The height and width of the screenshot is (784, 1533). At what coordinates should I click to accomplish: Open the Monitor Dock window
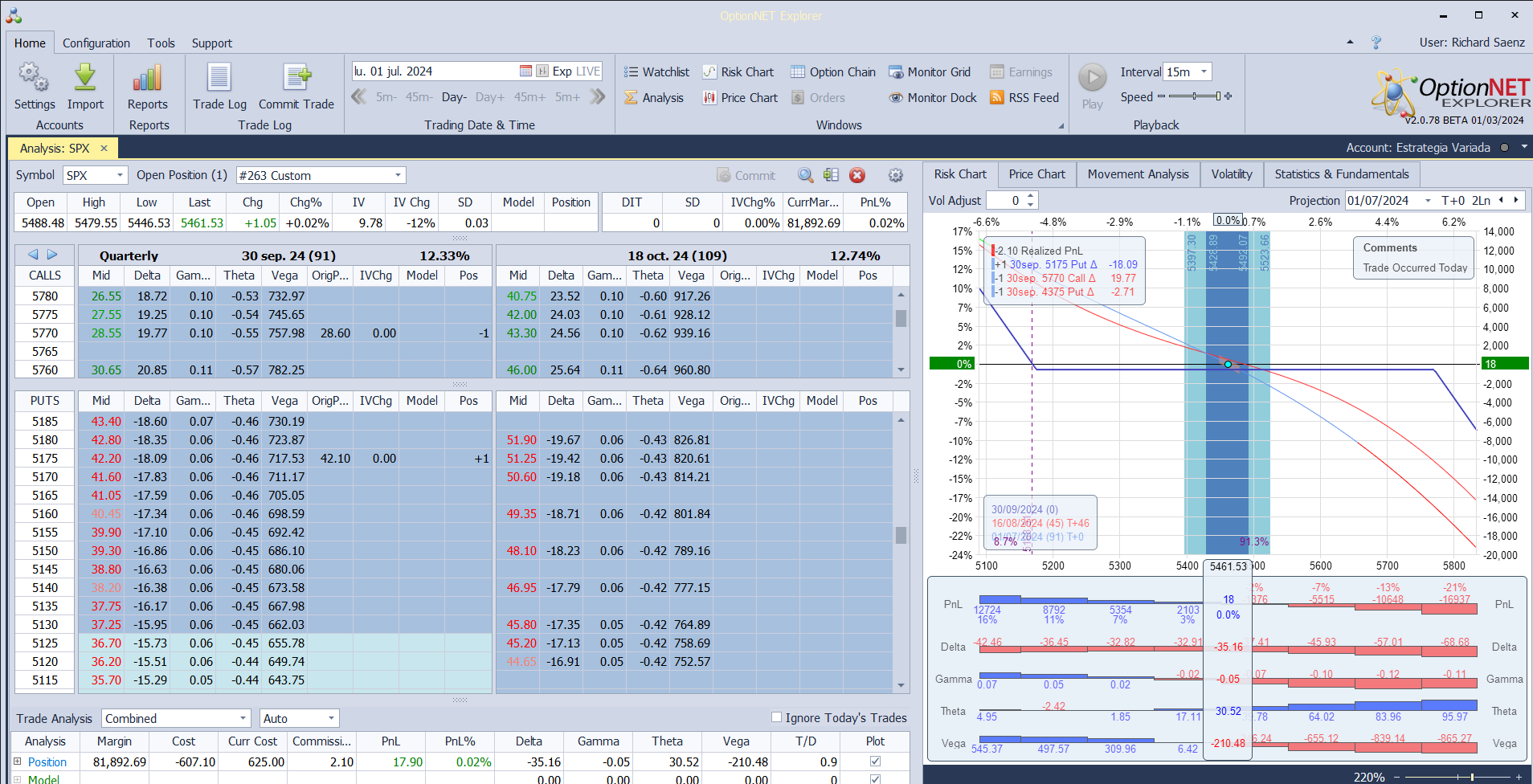pos(933,98)
